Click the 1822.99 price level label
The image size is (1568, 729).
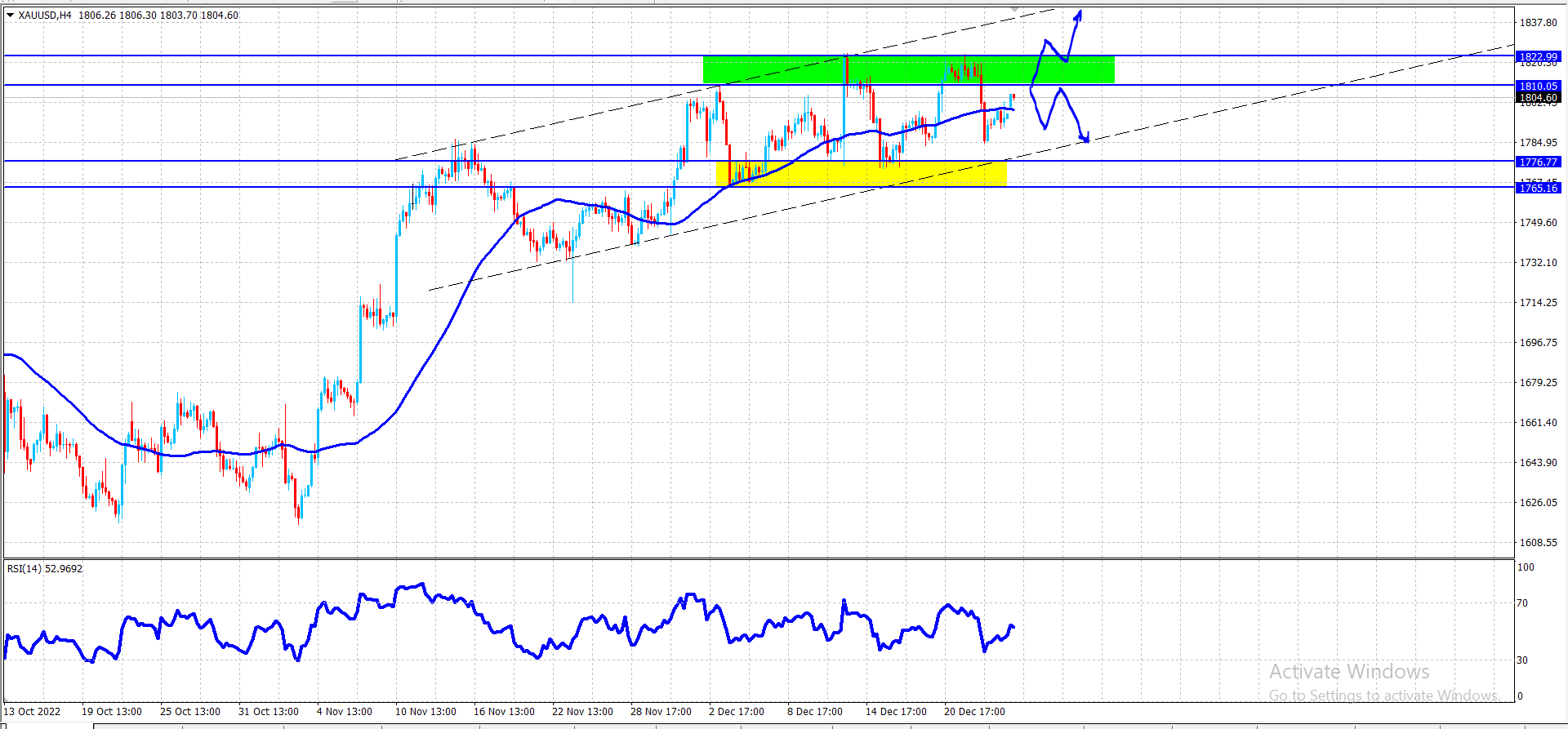coord(1538,56)
